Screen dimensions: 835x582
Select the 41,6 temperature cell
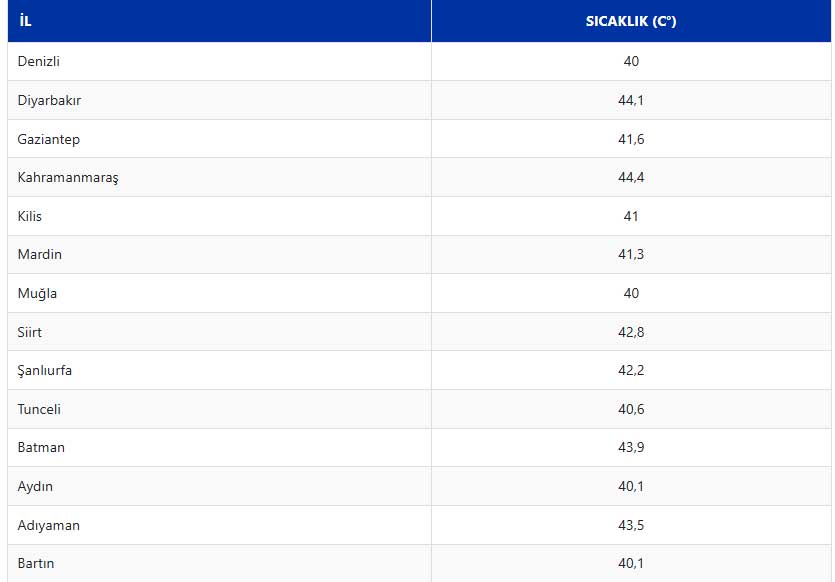pos(631,140)
